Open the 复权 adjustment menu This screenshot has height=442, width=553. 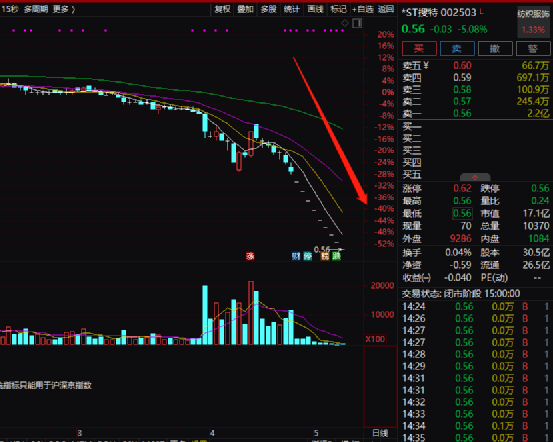pos(223,10)
